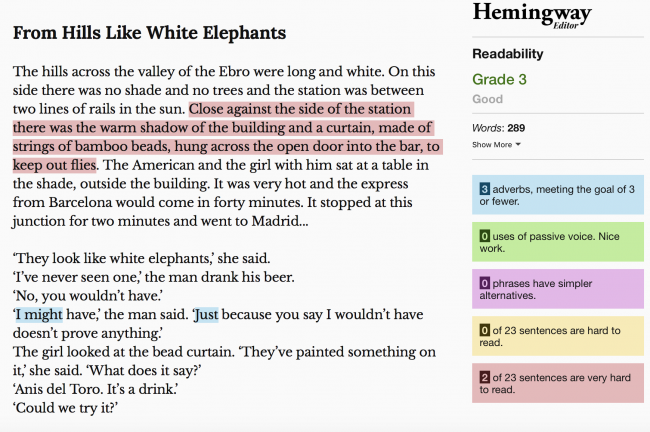This screenshot has height=432, width=650.
Task: Click the Words: 289 counter
Action: [x=500, y=128]
